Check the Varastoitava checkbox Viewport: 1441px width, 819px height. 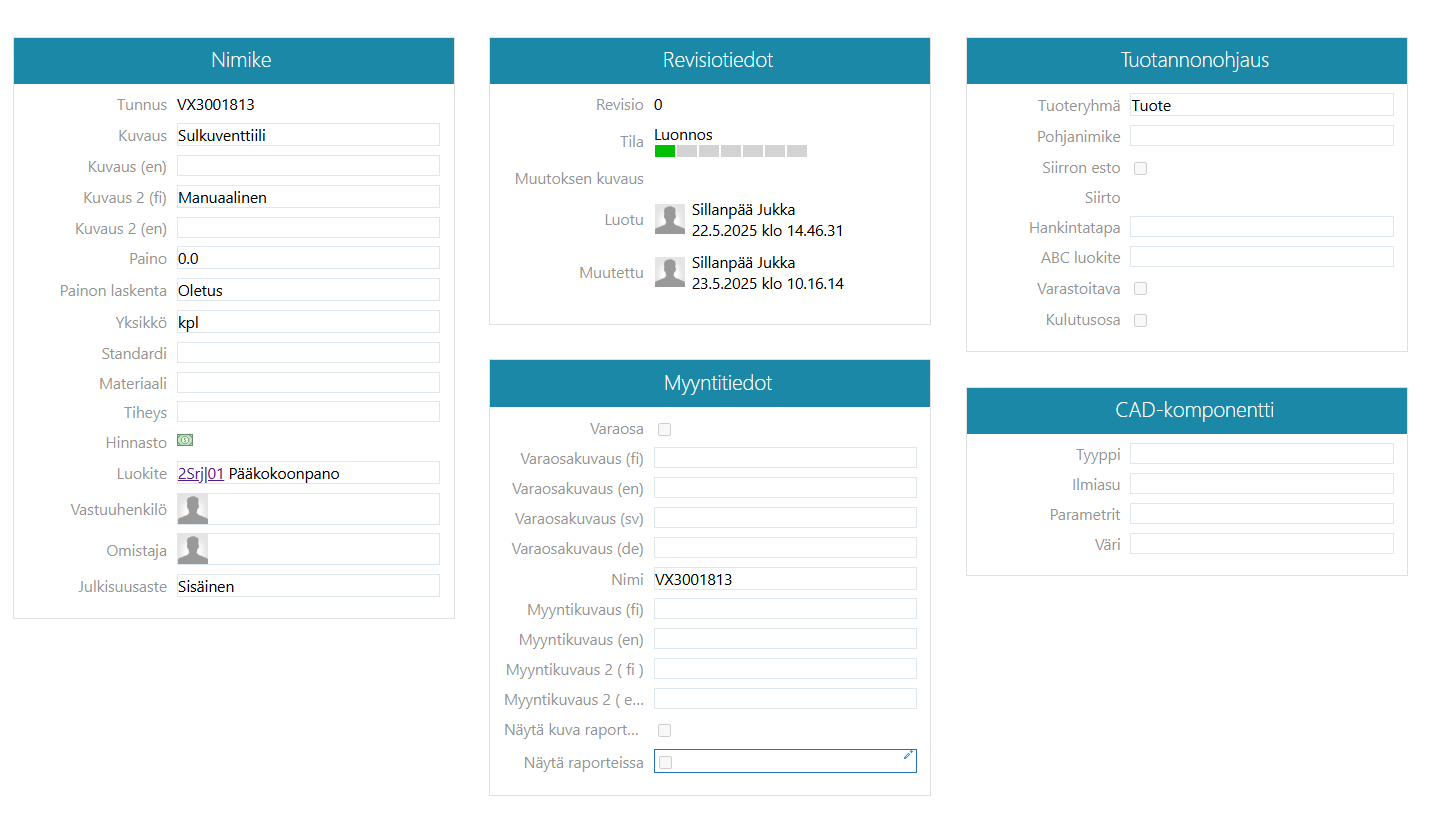[x=1140, y=288]
